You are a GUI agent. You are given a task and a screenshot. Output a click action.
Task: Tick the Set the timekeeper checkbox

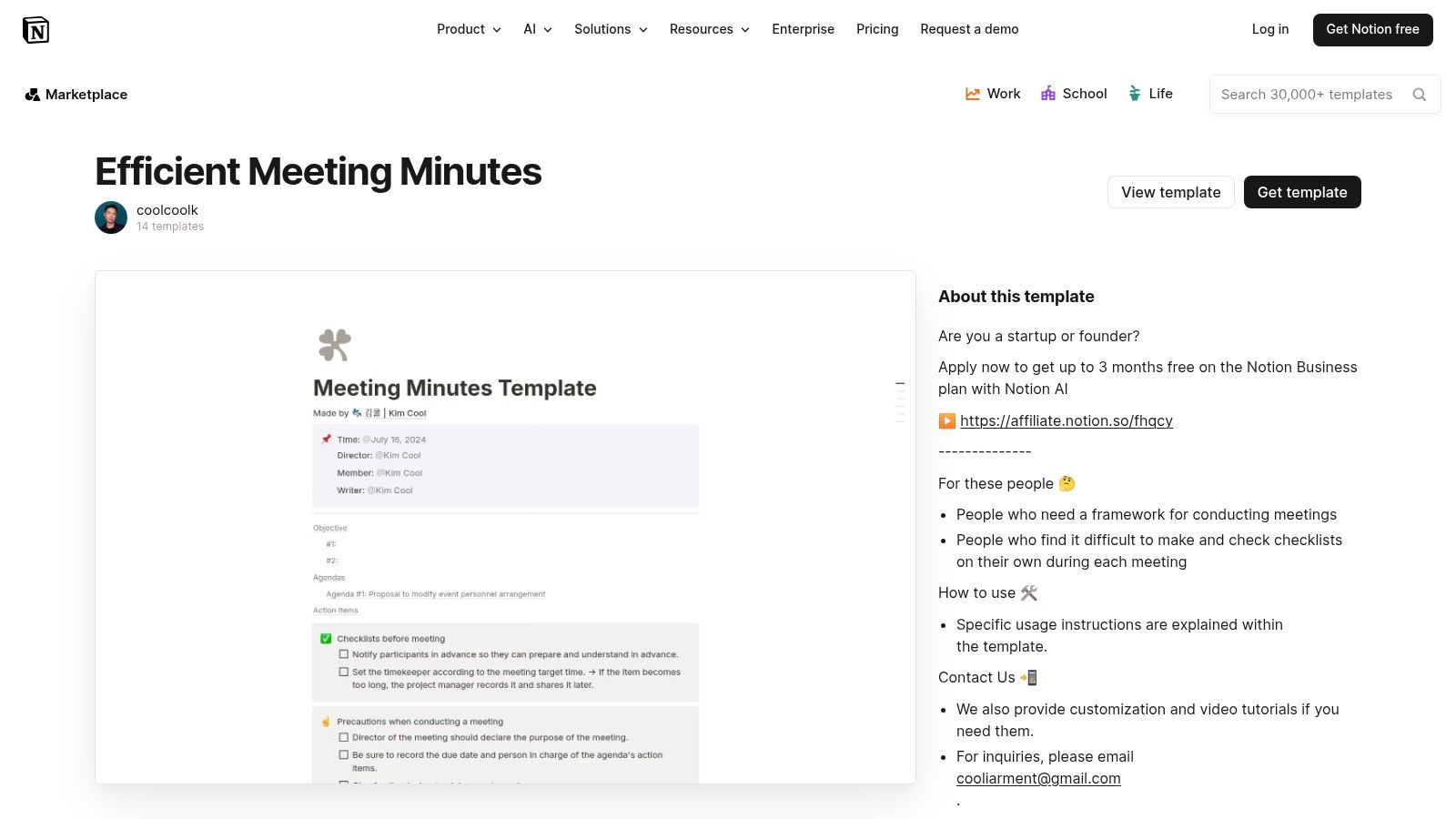pos(343,672)
